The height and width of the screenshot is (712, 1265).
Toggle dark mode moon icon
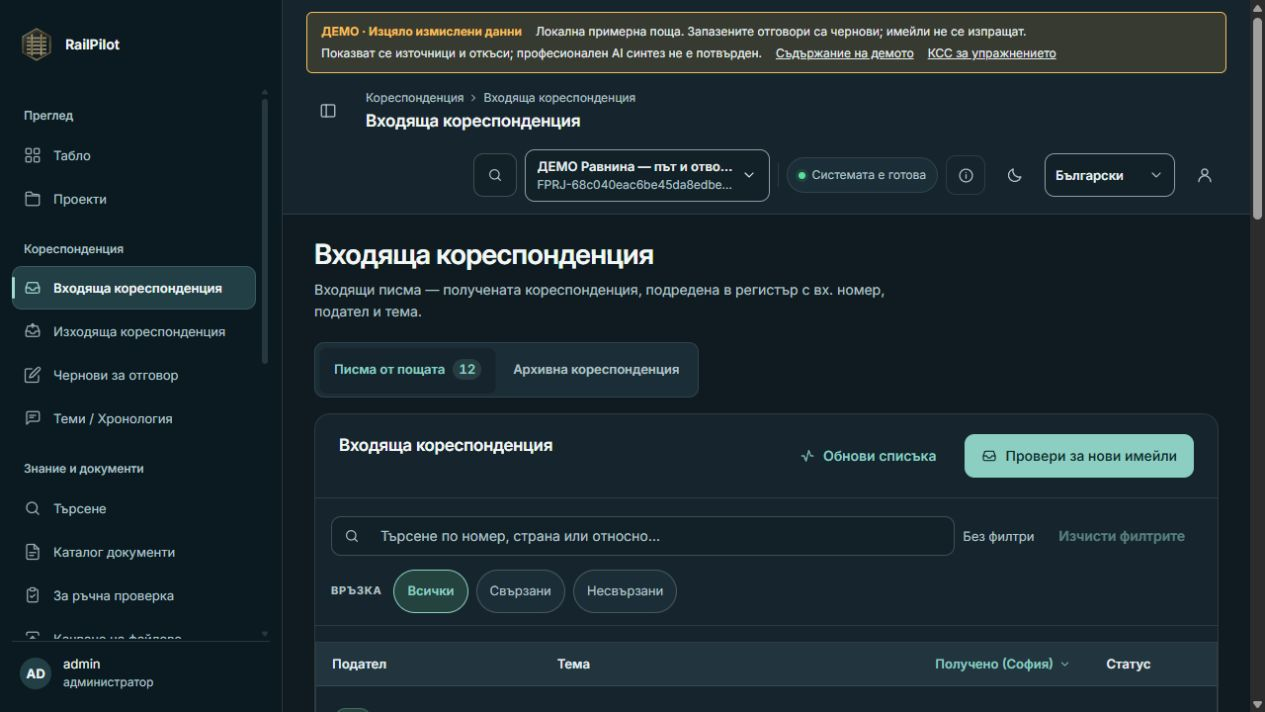(x=1015, y=175)
